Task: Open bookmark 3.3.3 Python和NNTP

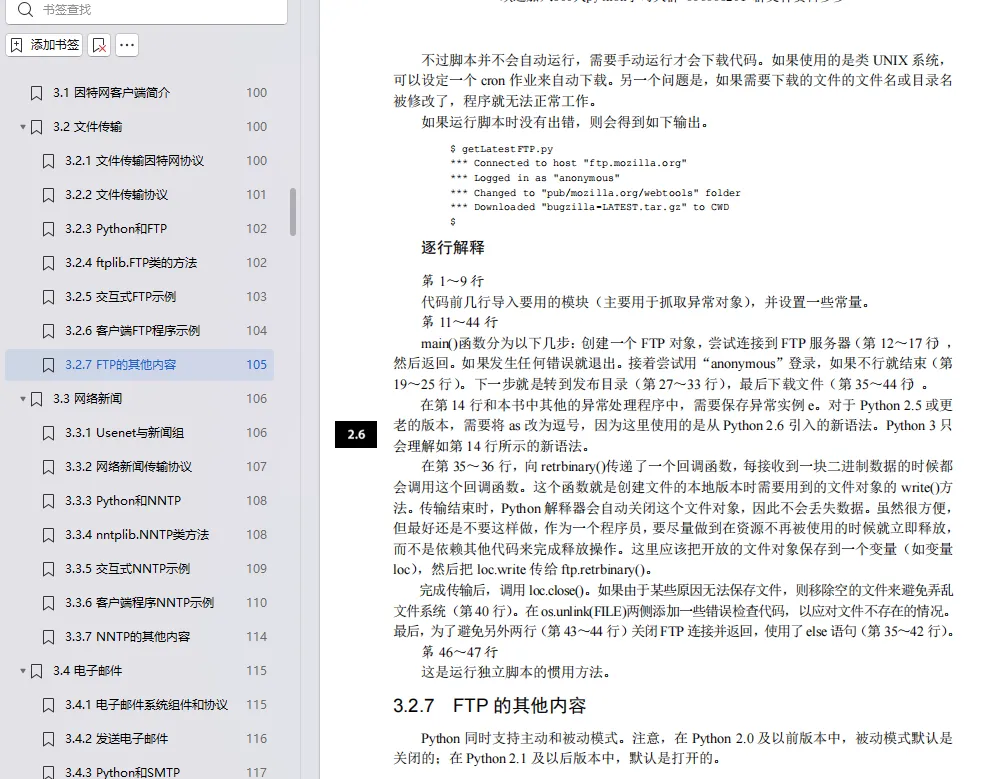Action: click(123, 501)
